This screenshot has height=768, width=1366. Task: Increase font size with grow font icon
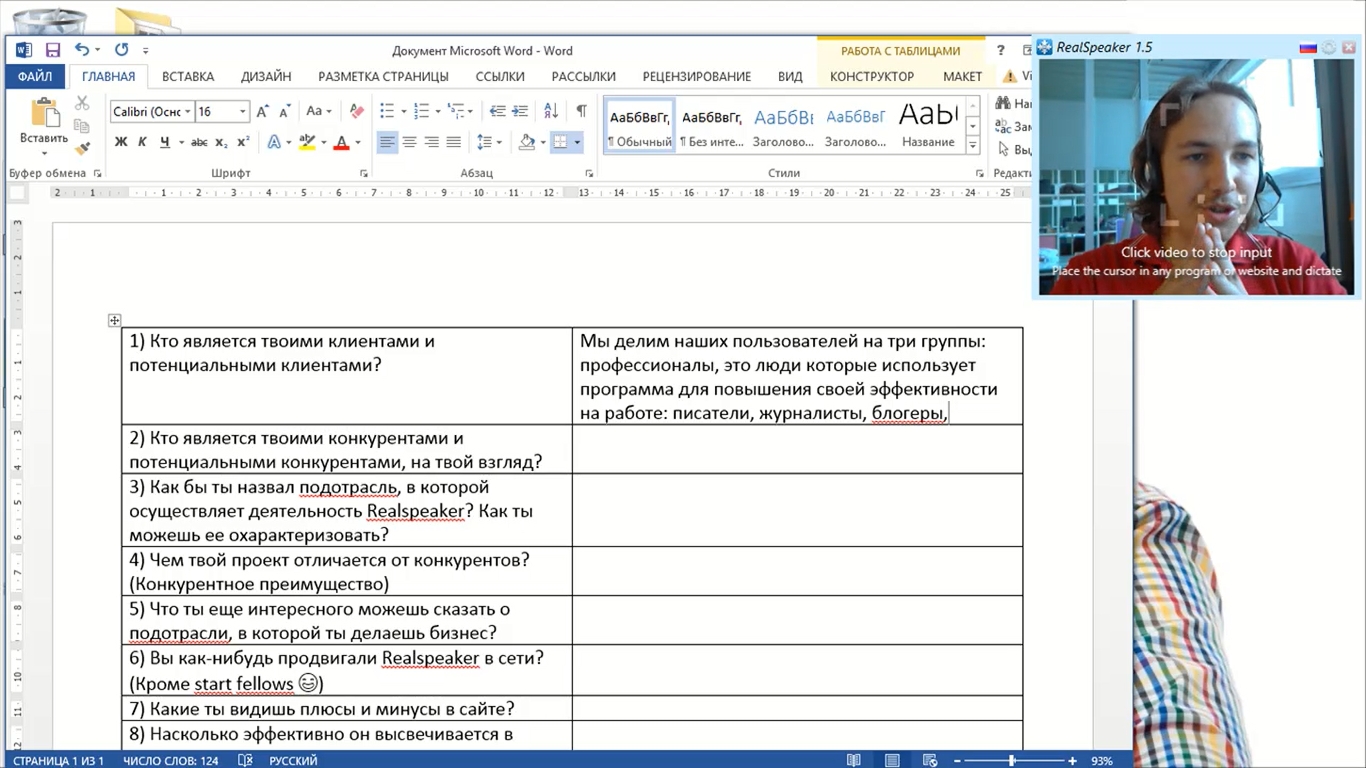pyautogui.click(x=263, y=112)
